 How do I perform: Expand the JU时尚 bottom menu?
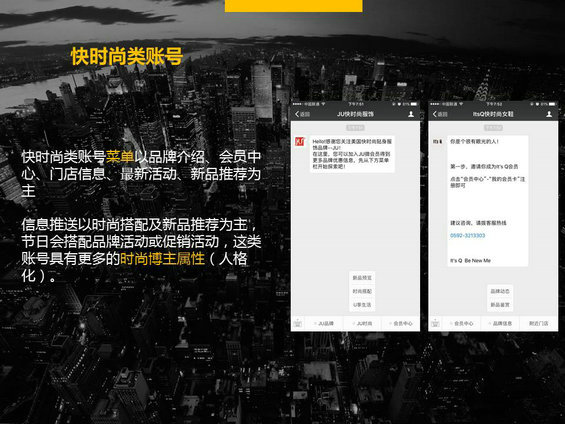tap(362, 323)
